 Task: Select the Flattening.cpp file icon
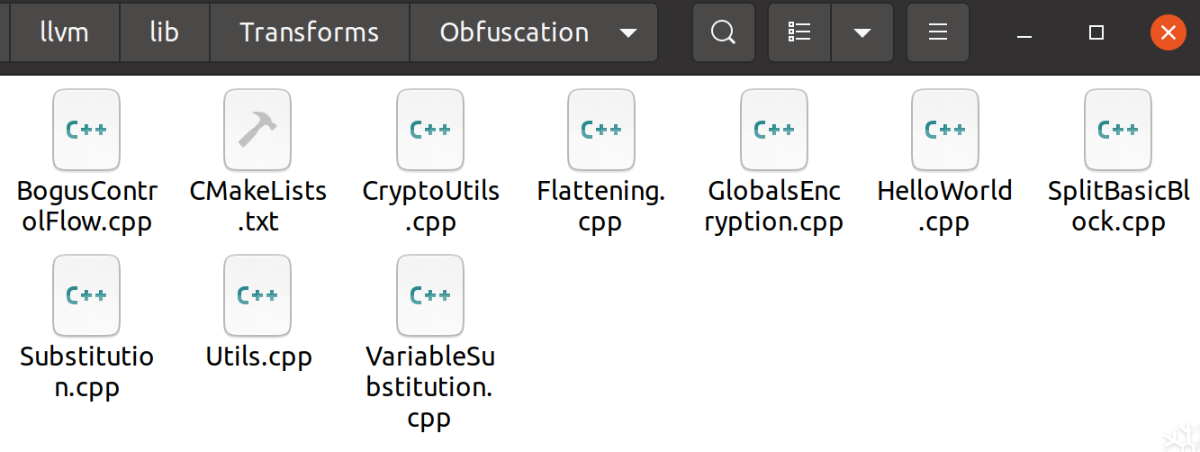click(x=601, y=129)
